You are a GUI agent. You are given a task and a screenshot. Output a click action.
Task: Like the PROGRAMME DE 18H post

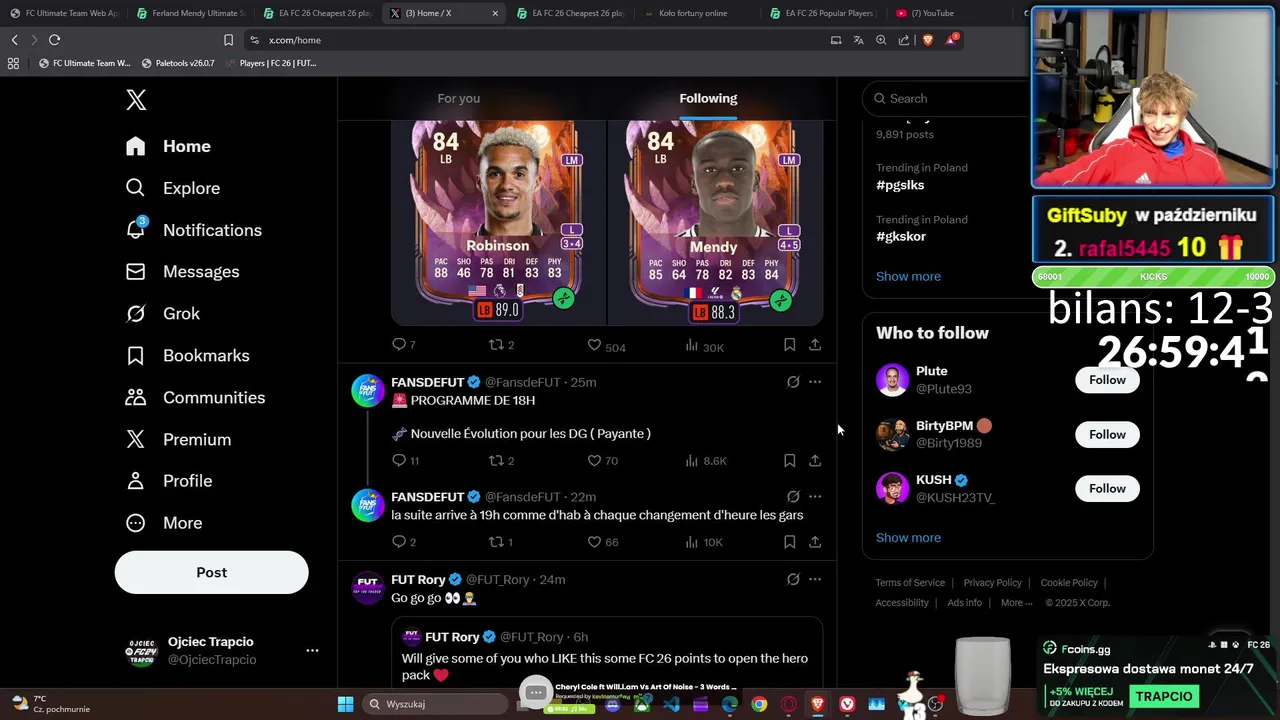point(602,460)
